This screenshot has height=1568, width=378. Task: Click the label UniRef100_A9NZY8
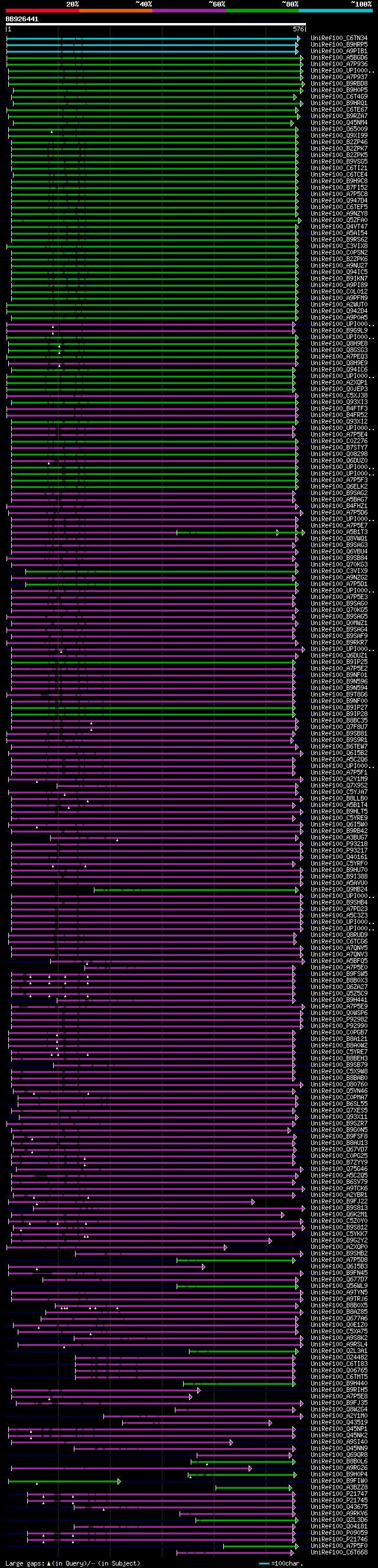(339, 214)
